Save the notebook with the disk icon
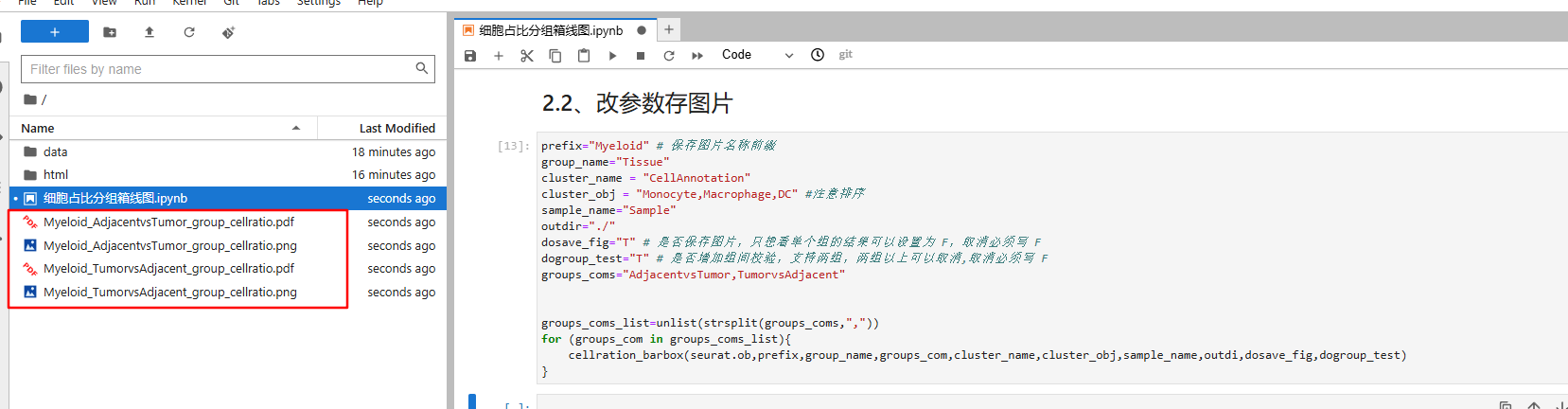 tap(470, 56)
